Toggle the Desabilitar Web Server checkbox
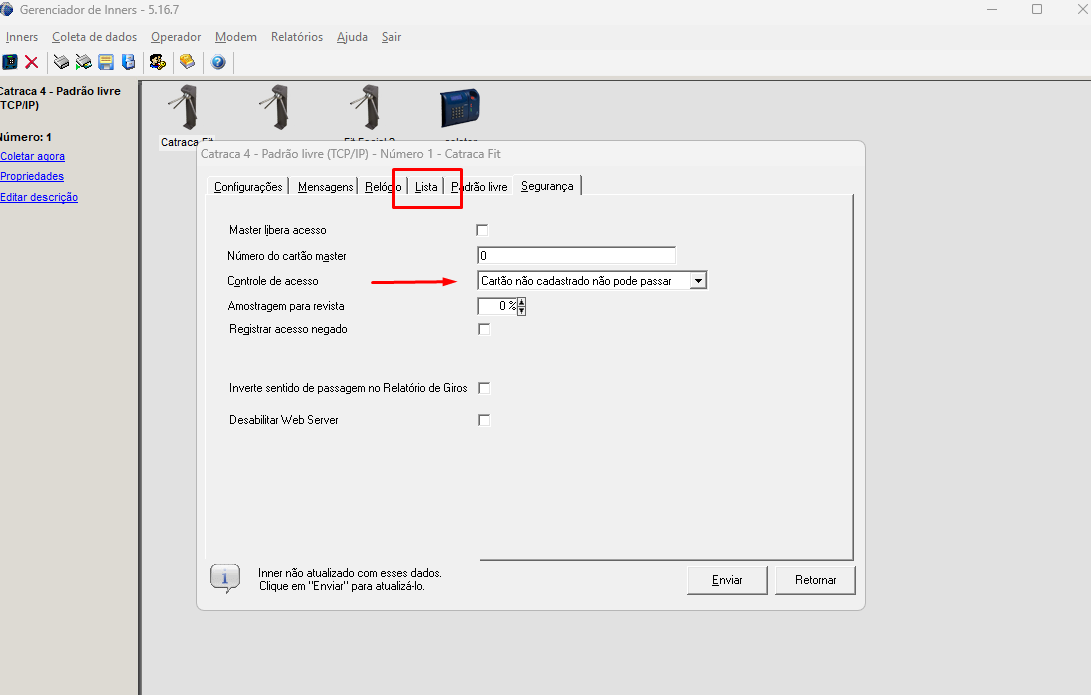The image size is (1091, 695). [484, 420]
